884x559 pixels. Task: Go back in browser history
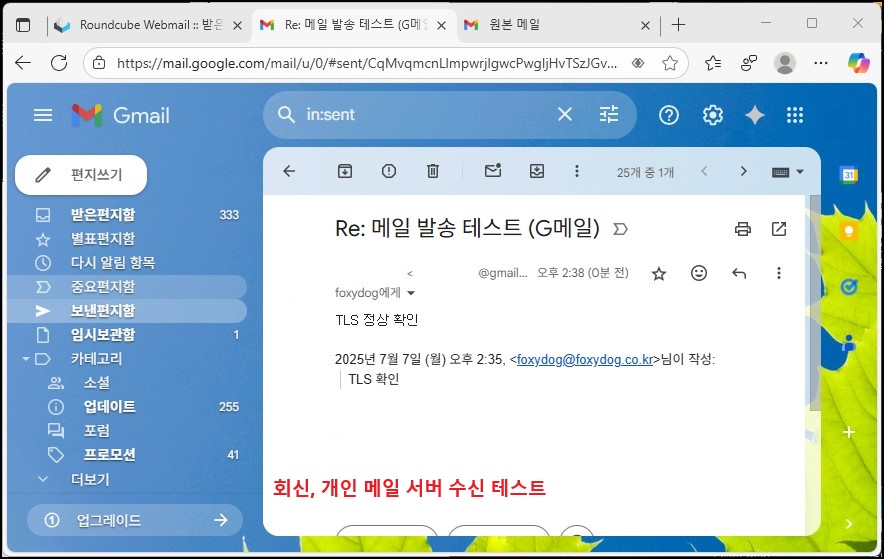(x=23, y=63)
